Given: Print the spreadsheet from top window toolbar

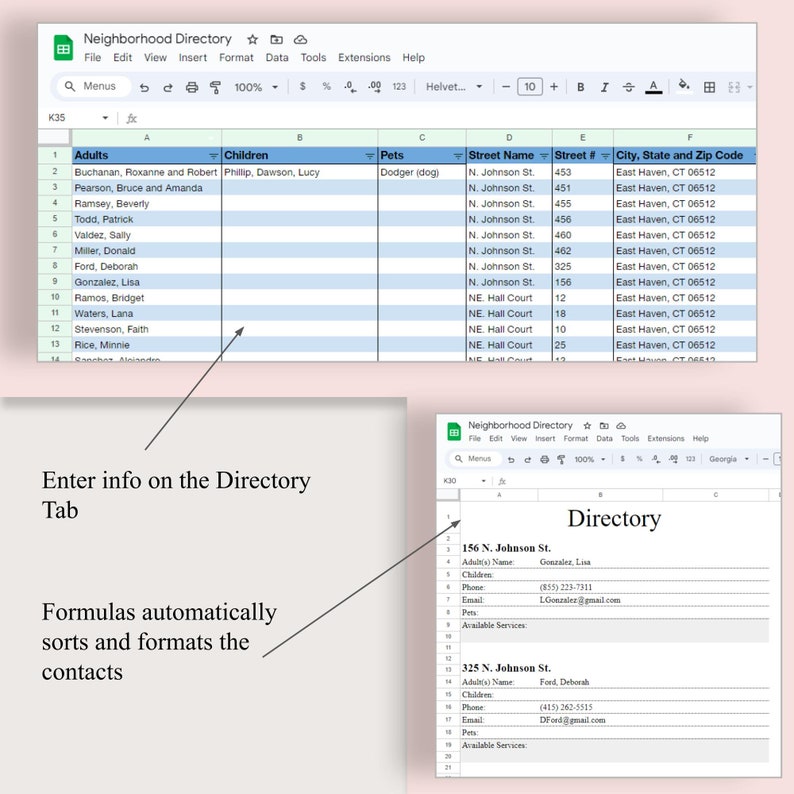Looking at the screenshot, I should click(x=191, y=87).
